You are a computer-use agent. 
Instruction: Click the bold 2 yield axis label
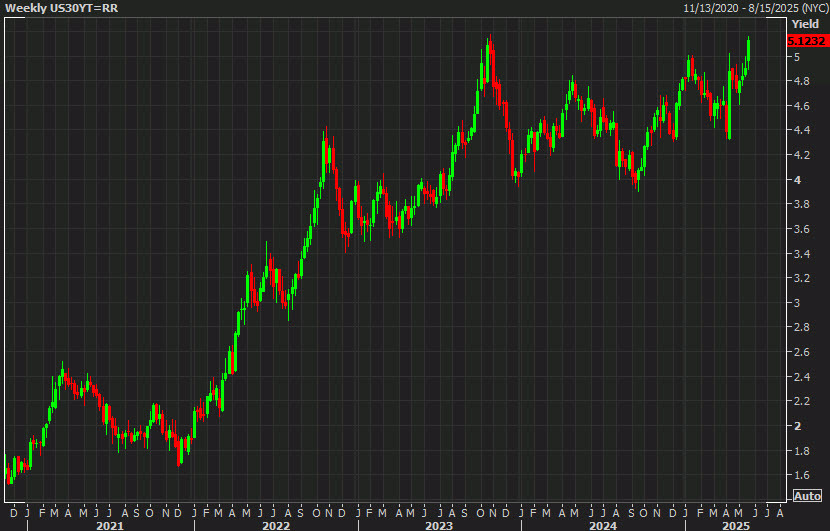[x=797, y=426]
